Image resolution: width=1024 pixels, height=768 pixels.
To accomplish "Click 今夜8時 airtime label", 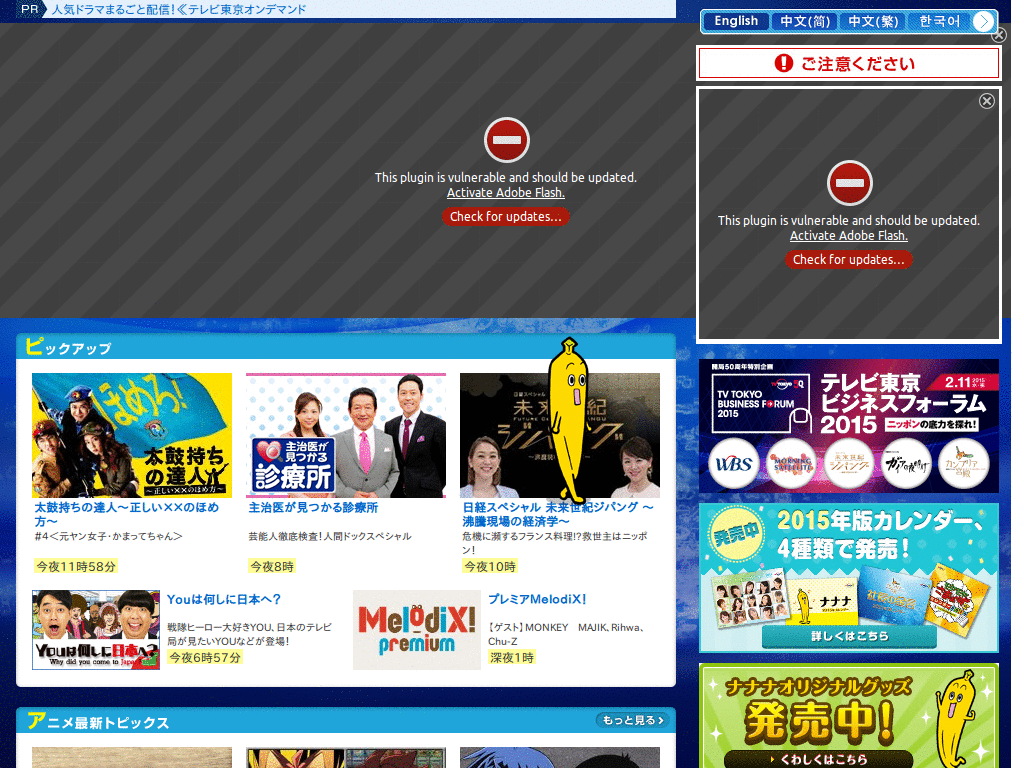I will coord(272,566).
